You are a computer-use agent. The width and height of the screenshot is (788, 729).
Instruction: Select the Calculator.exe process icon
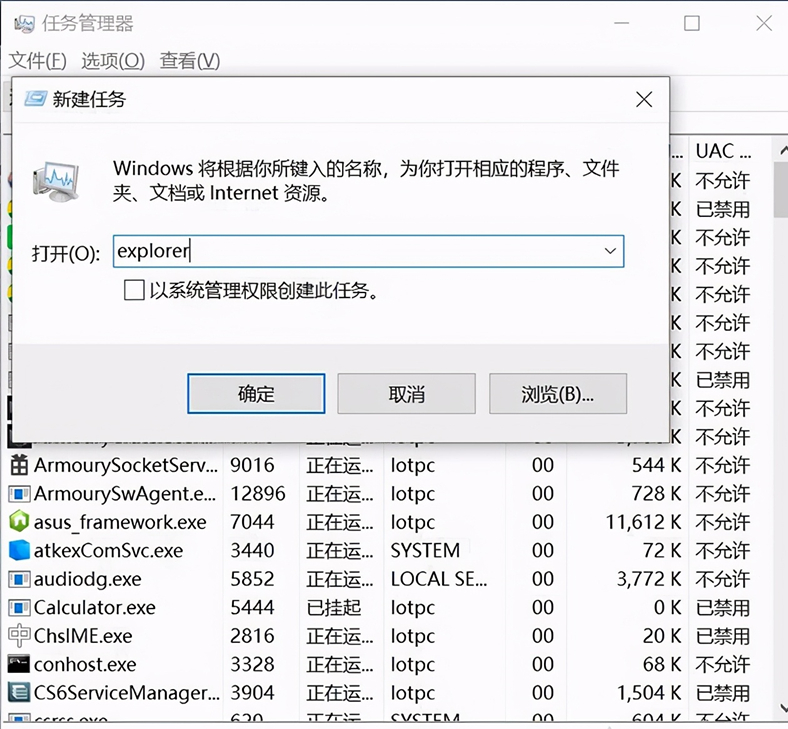tap(19, 607)
